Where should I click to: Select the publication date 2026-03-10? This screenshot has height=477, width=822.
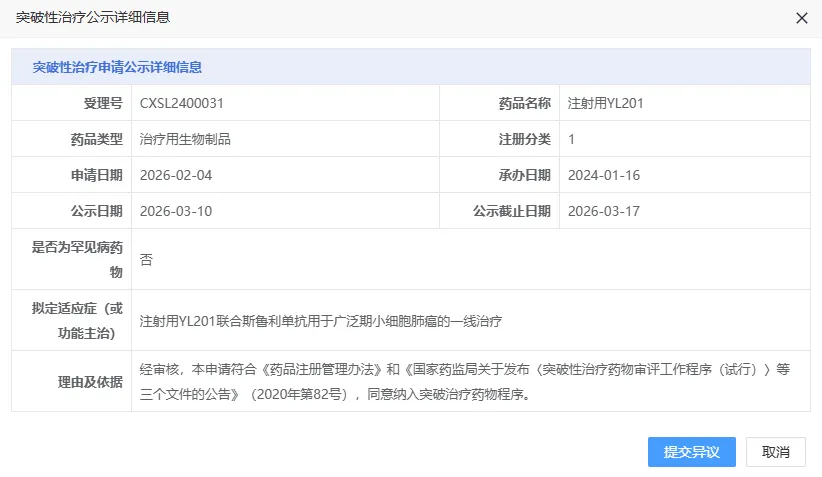point(176,211)
